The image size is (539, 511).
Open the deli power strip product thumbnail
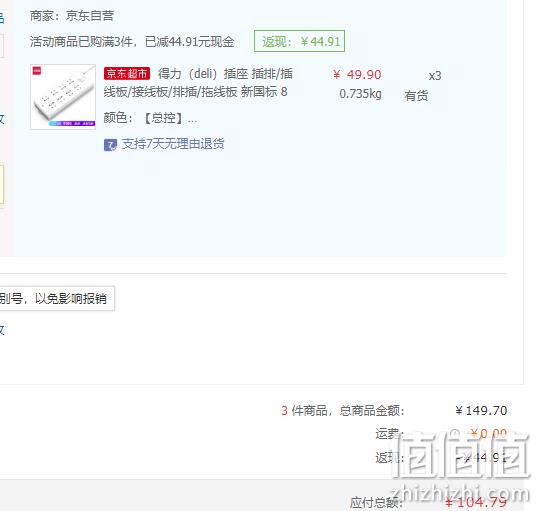(63, 97)
